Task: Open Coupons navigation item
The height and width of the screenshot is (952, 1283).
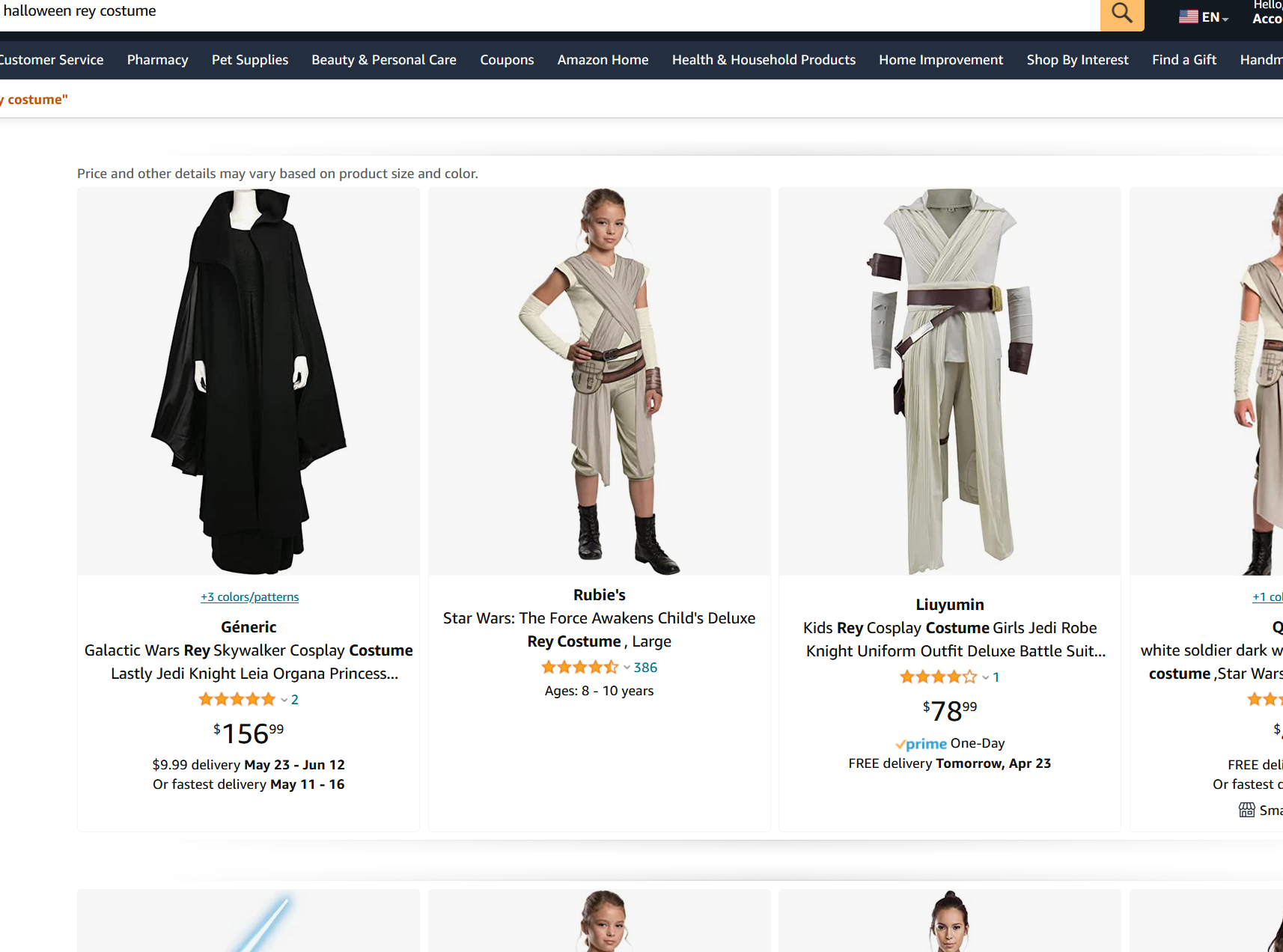Action: point(507,60)
